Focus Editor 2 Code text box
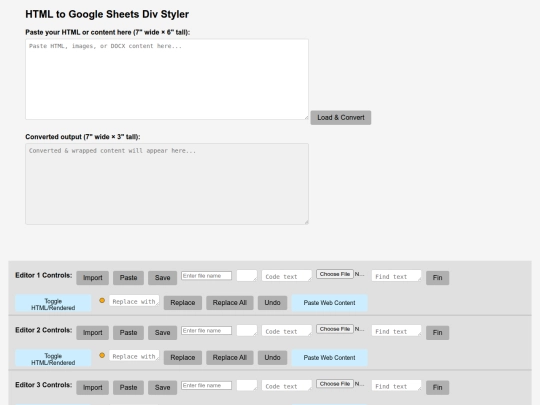 (287, 331)
